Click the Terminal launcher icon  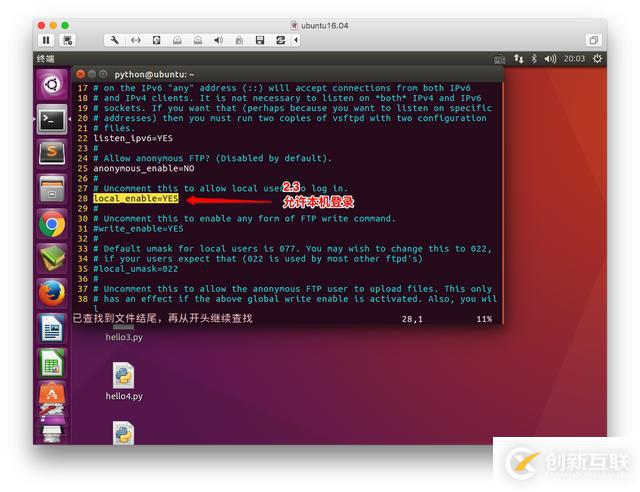click(52, 119)
